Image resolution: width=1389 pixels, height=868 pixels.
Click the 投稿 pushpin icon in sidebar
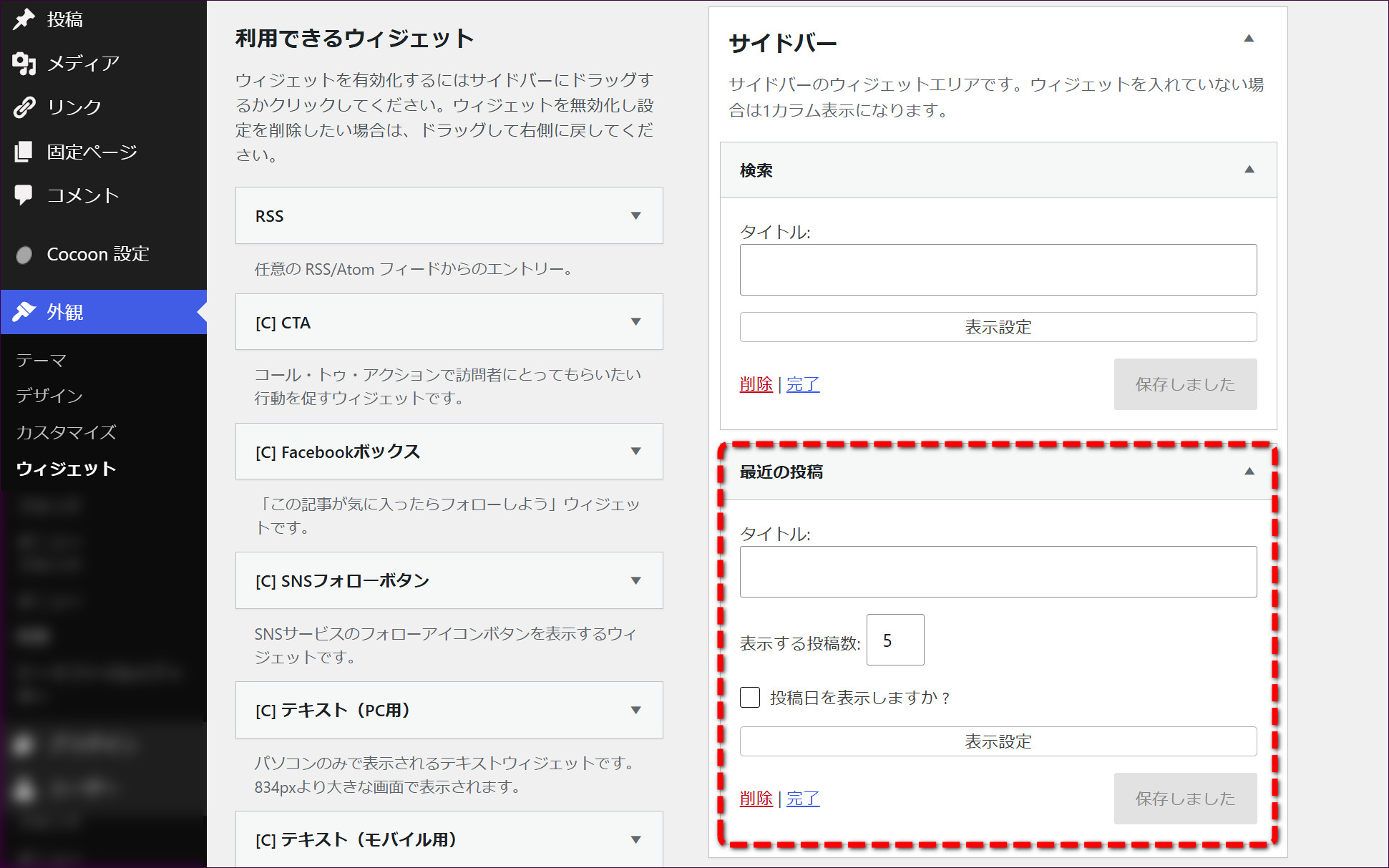tap(24, 19)
